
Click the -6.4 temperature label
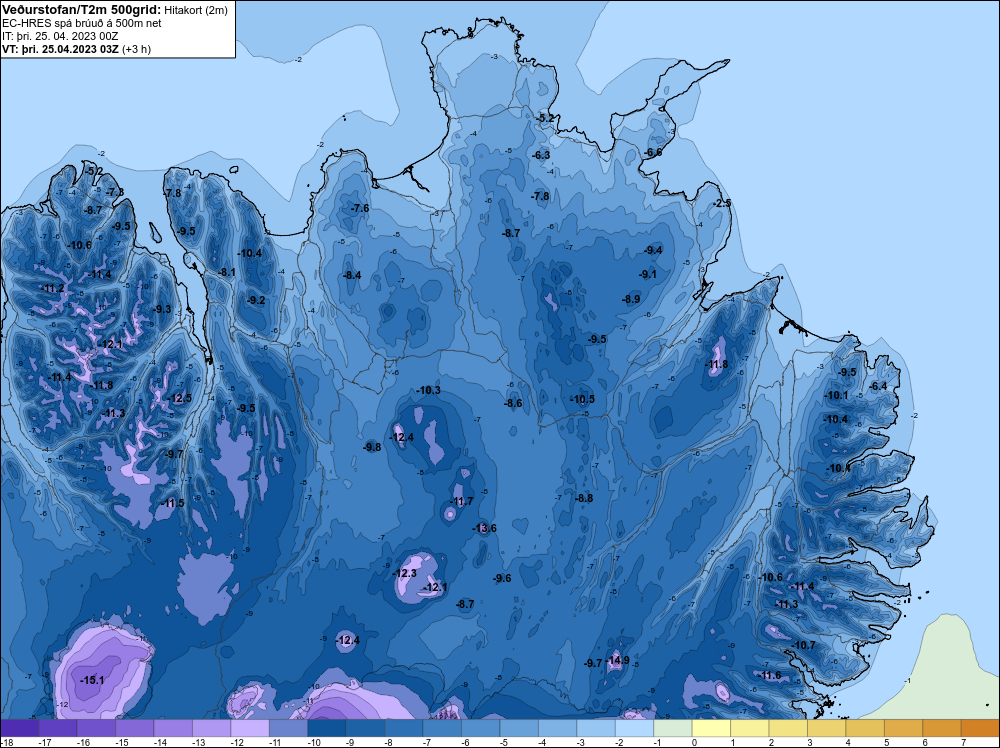(878, 386)
